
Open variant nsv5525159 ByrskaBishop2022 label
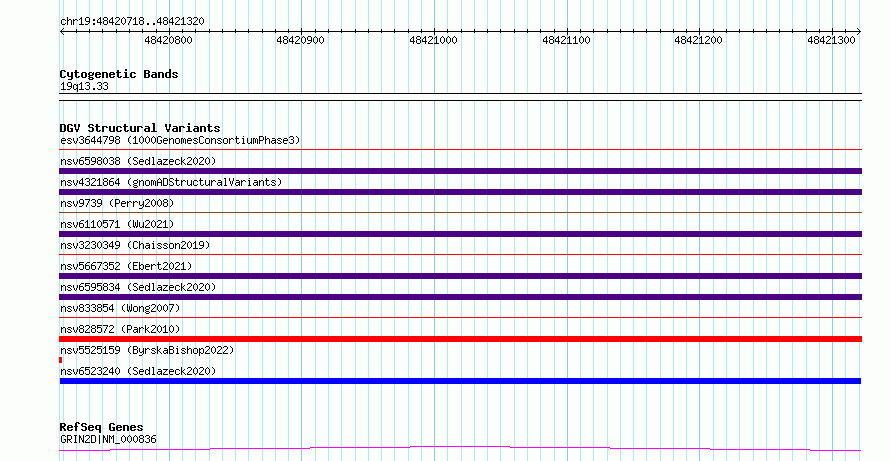click(147, 350)
